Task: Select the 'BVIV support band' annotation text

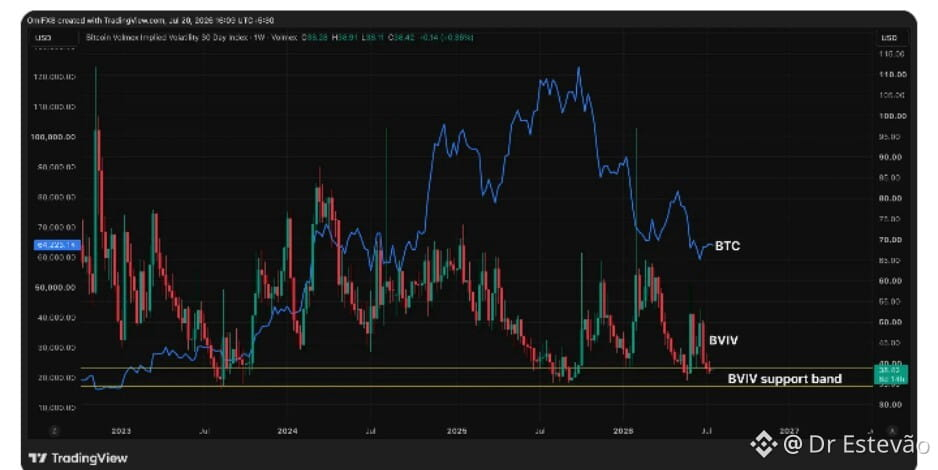Action: pyautogui.click(x=784, y=379)
